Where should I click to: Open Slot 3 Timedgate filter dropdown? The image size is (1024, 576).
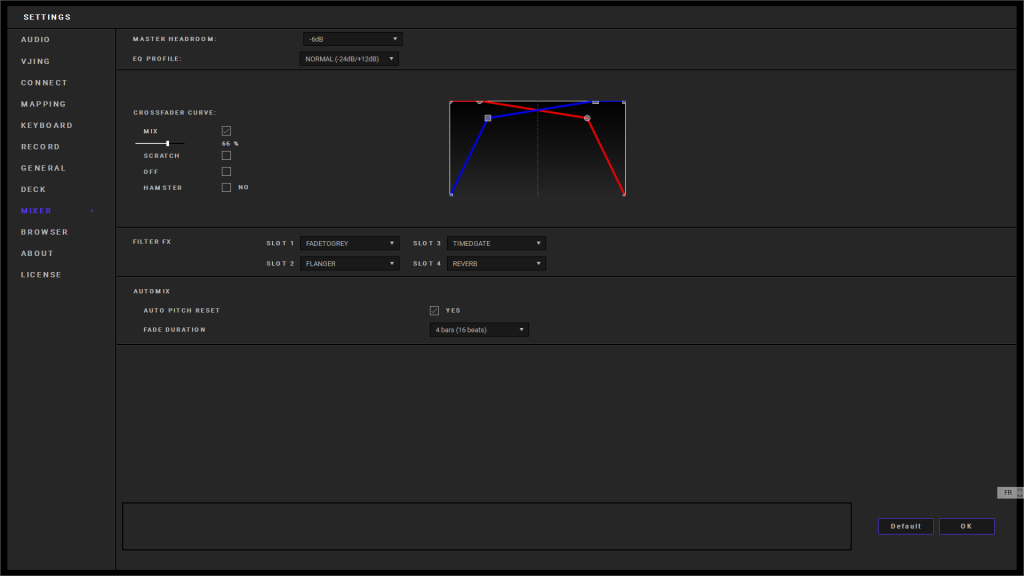point(496,243)
